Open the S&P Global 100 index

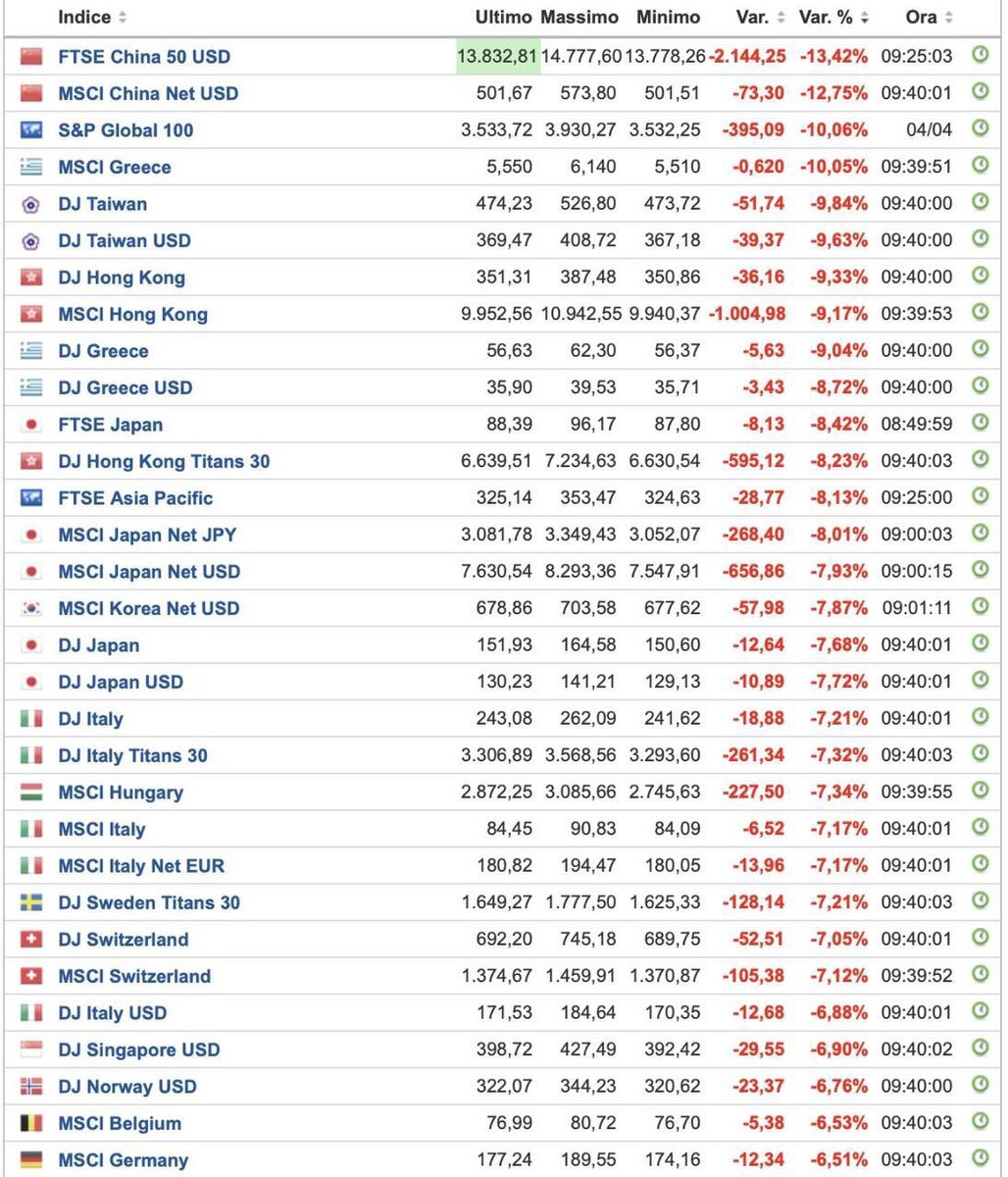click(x=126, y=130)
